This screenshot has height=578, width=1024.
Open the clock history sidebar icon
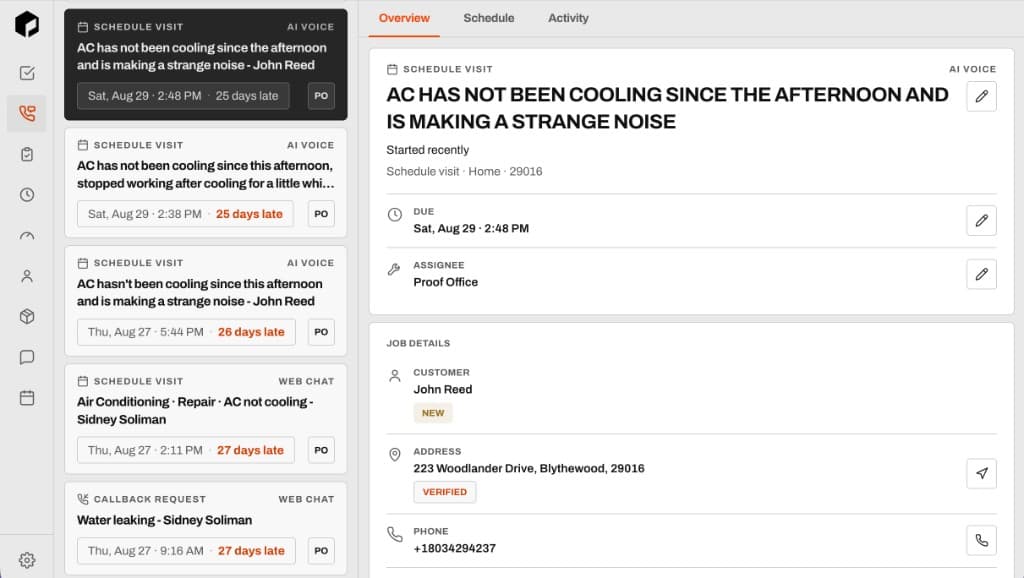coord(27,195)
